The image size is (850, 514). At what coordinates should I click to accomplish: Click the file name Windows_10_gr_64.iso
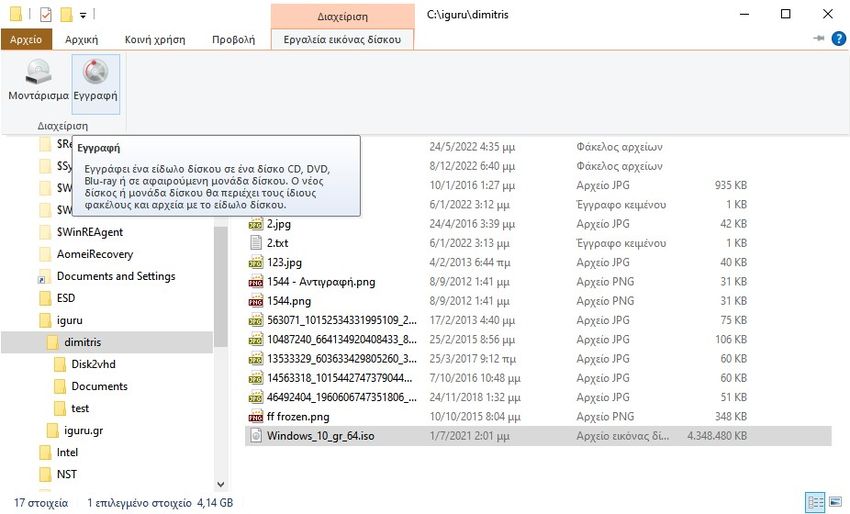(320, 436)
